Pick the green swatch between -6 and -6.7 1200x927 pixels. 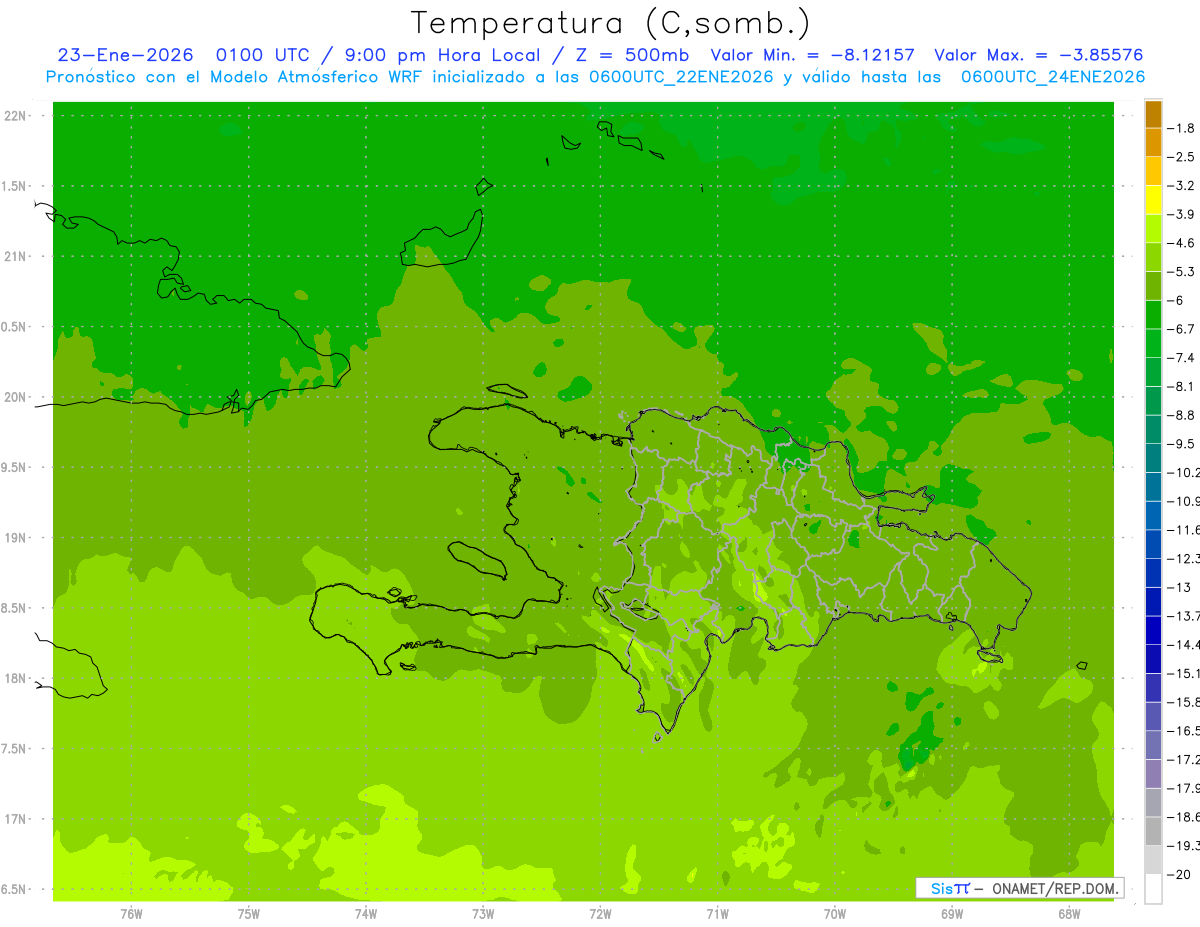click(1153, 315)
